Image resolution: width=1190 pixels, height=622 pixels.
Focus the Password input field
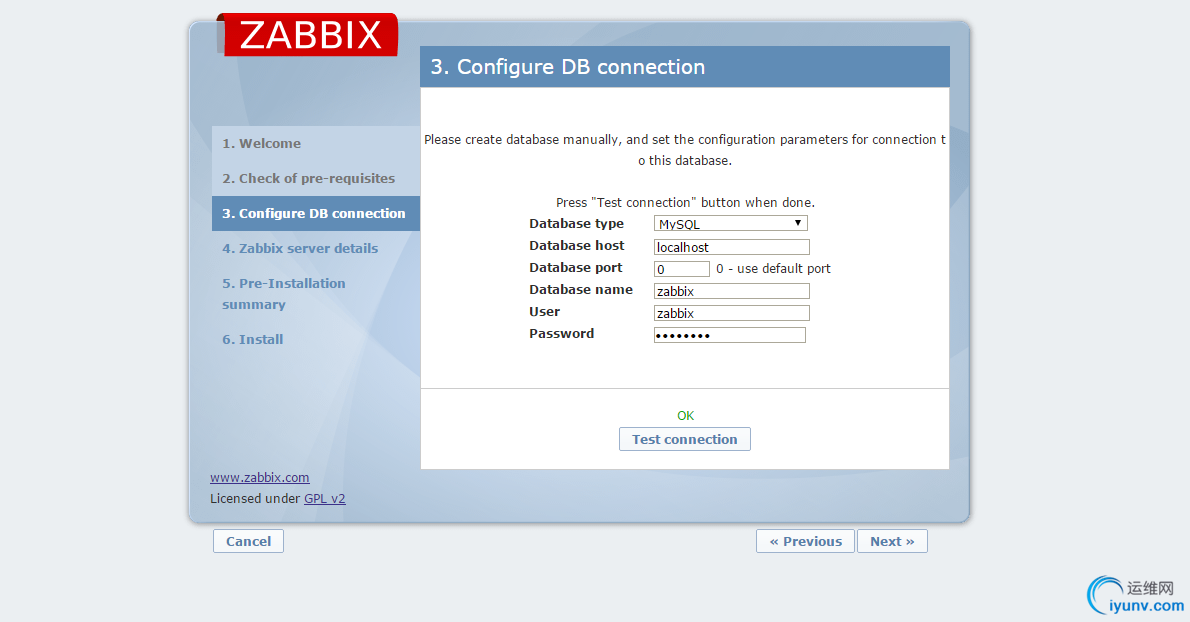tap(729, 335)
